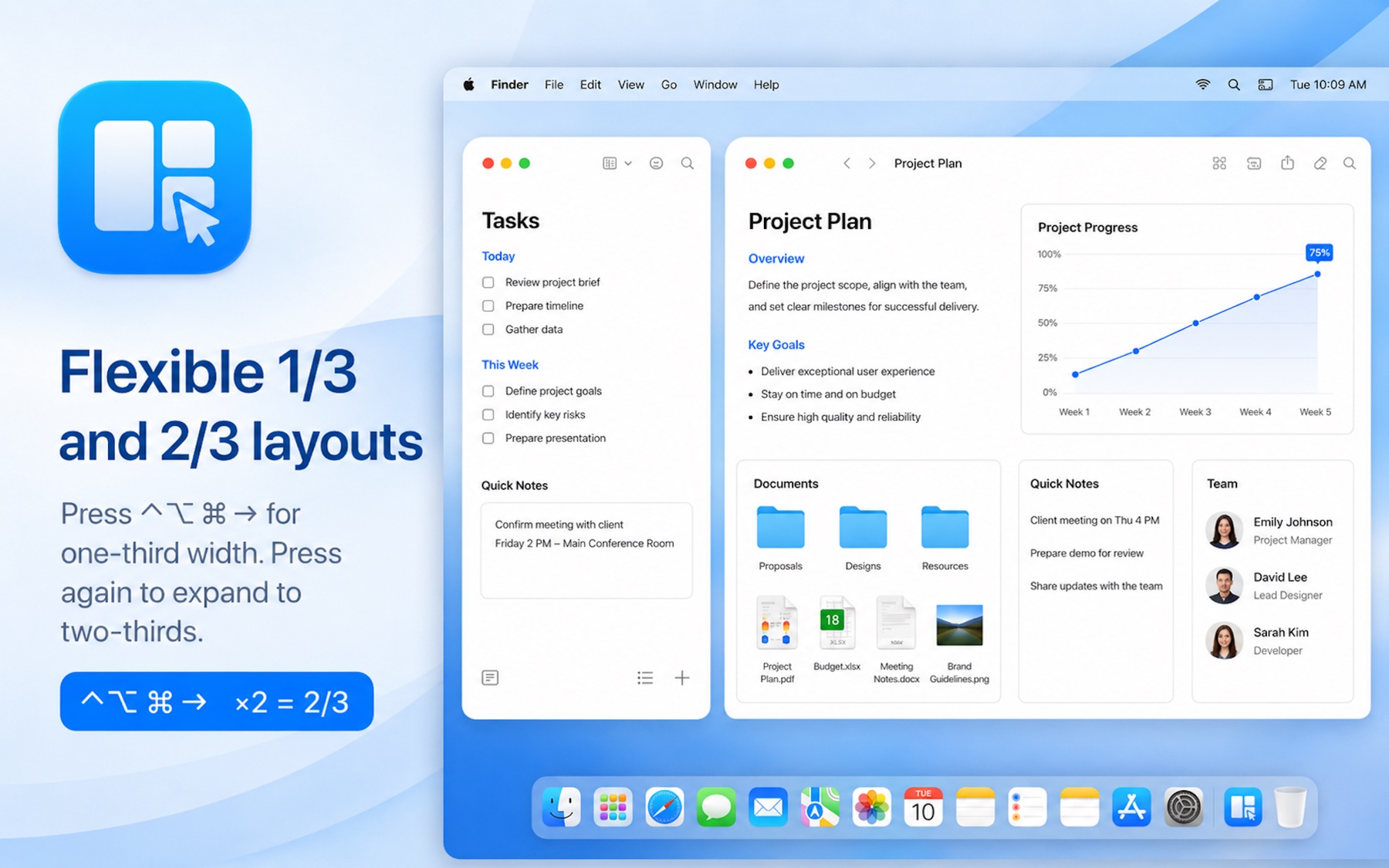
Task: Go forward in Project Plan window
Action: click(x=872, y=164)
